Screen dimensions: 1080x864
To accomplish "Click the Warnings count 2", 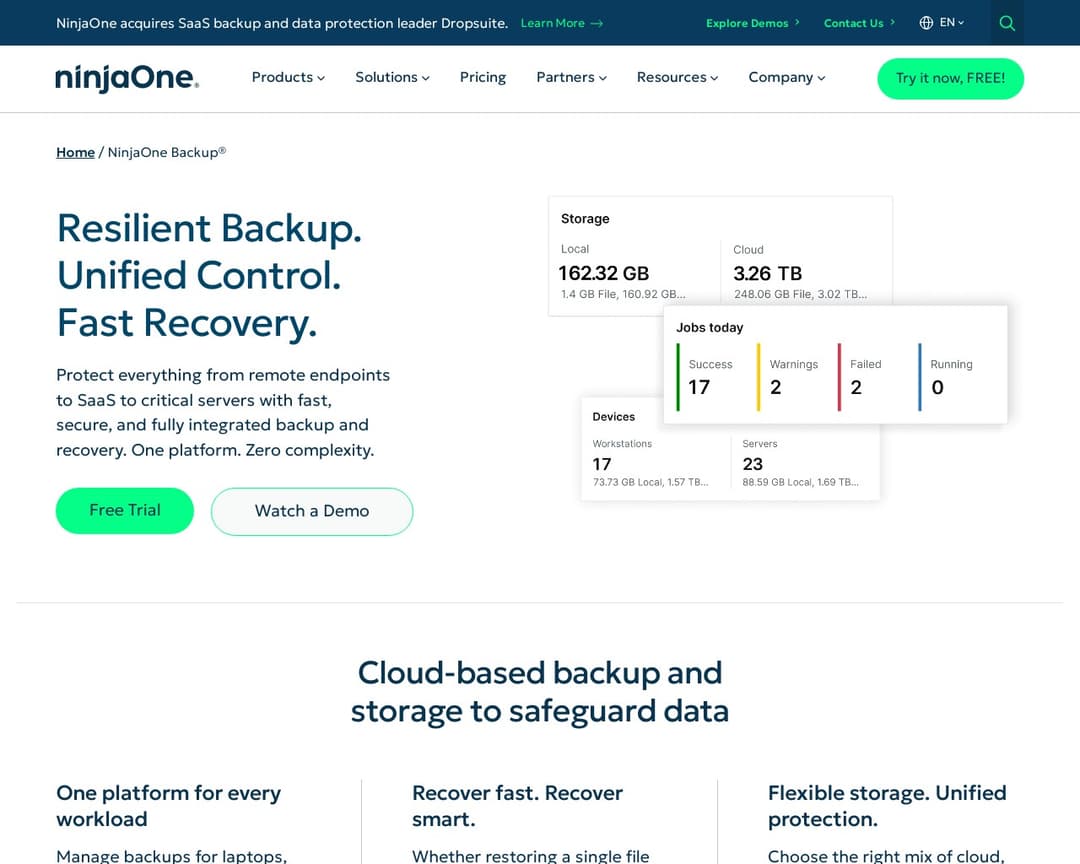I will pos(776,387).
